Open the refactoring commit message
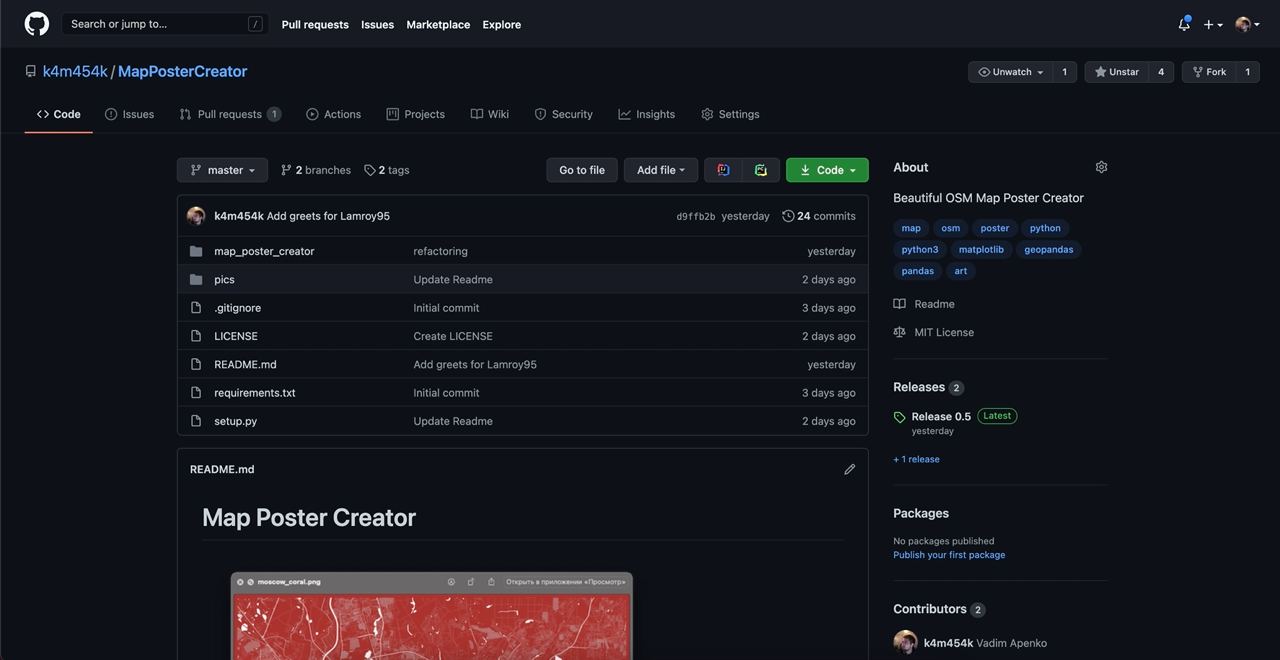1280x660 pixels. [440, 251]
